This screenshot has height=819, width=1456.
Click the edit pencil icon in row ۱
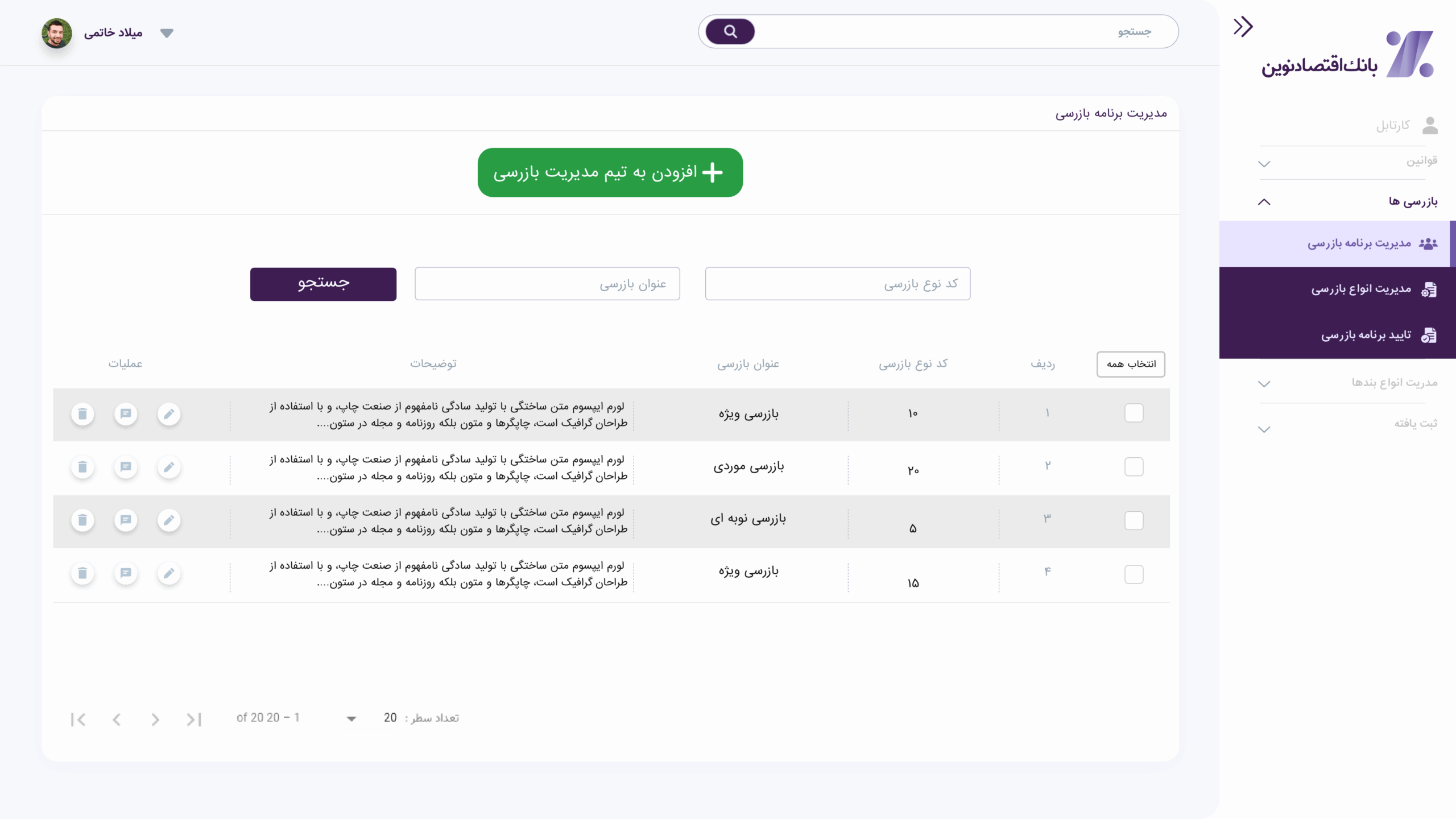(169, 414)
